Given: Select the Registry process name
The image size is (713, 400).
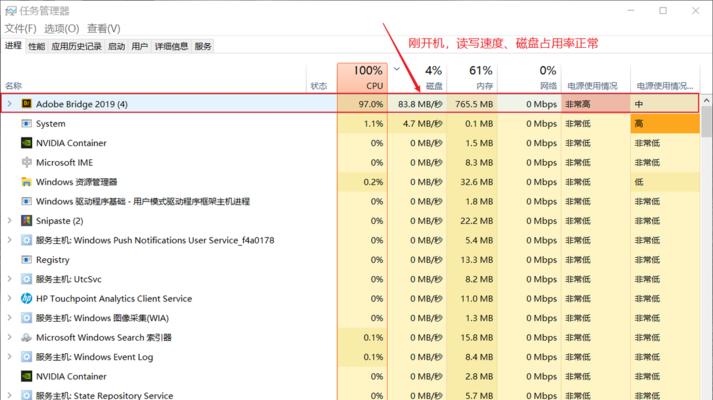Looking at the screenshot, I should pyautogui.click(x=53, y=260).
